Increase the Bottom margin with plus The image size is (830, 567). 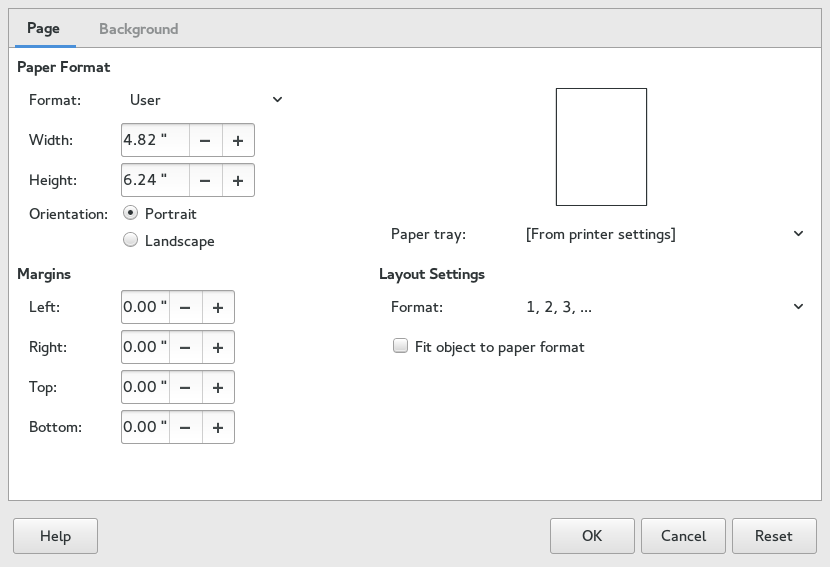[x=218, y=427]
